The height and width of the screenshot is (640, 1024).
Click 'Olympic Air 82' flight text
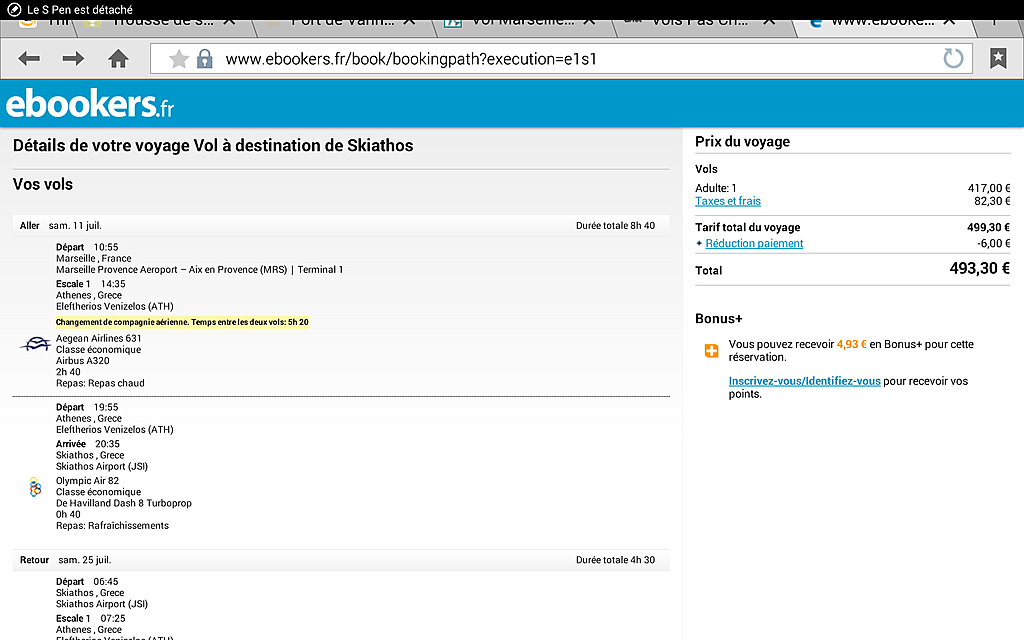click(88, 481)
